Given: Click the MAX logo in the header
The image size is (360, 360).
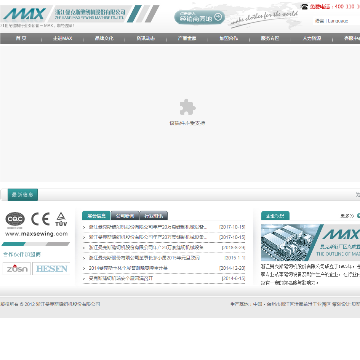Looking at the screenshot, I should point(25,14).
